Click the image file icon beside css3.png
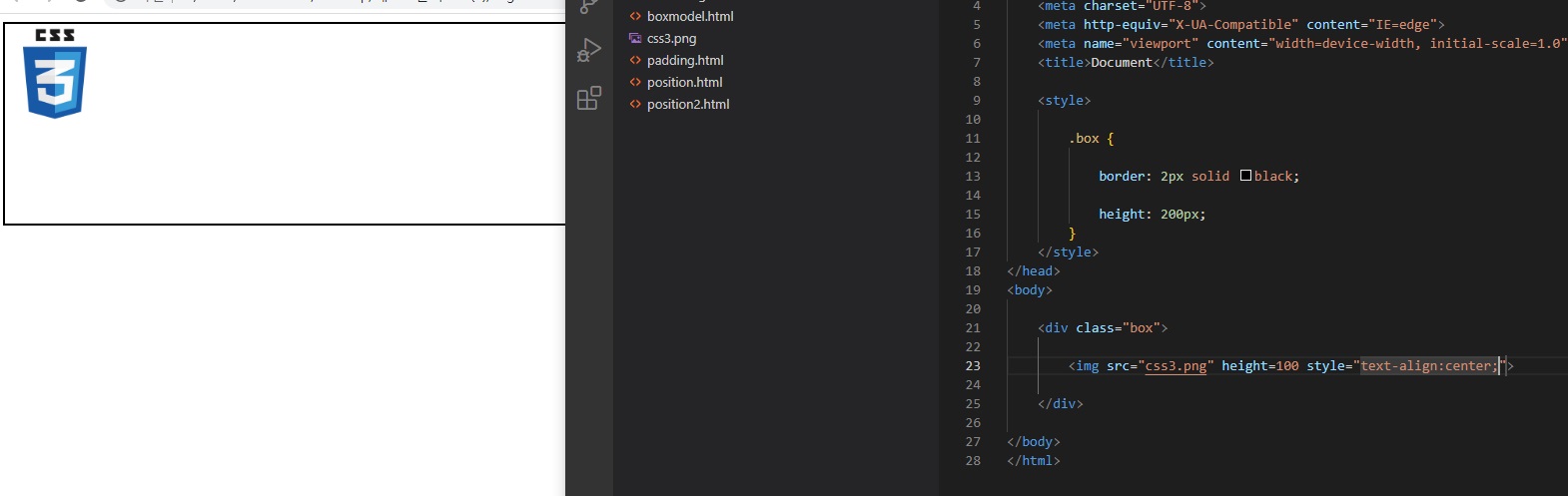 (635, 38)
